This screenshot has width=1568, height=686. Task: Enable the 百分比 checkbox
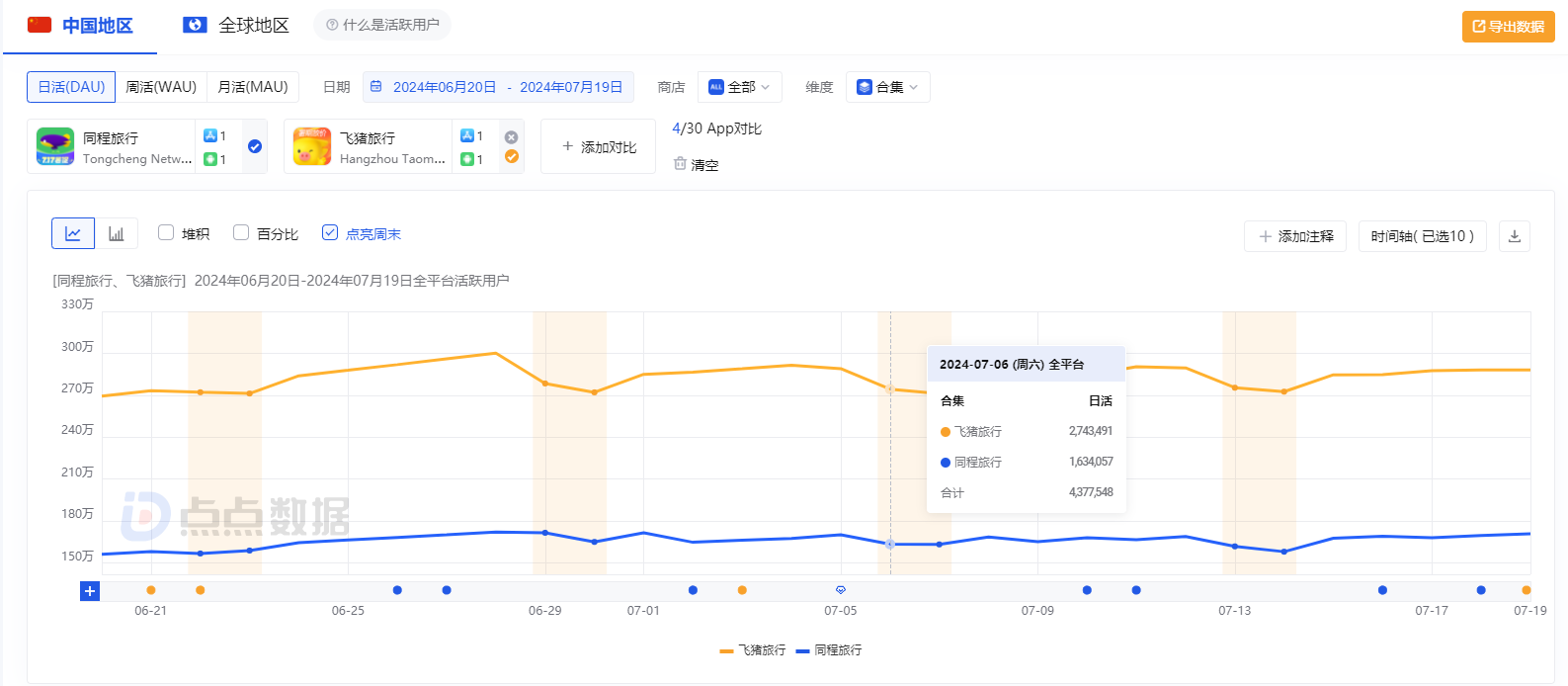click(x=241, y=232)
